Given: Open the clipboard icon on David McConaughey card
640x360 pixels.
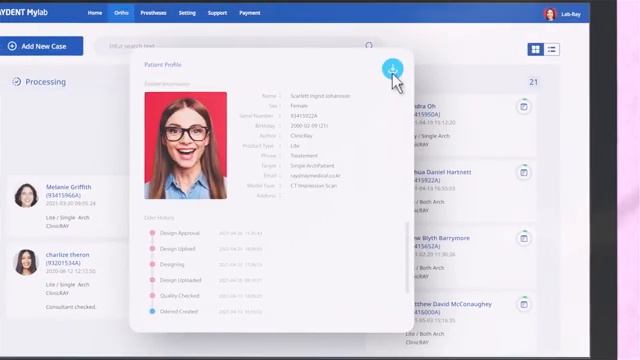Looking at the screenshot, I should pyautogui.click(x=524, y=304).
